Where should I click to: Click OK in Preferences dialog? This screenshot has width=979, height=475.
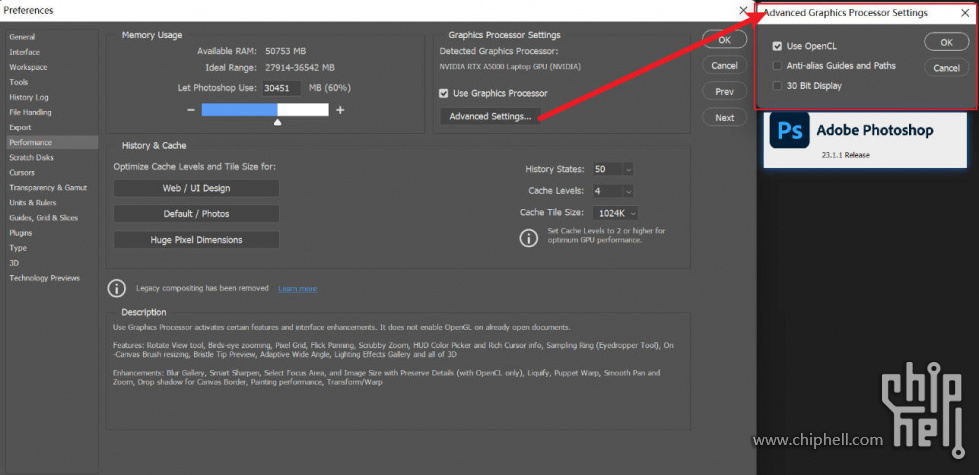pyautogui.click(x=724, y=39)
